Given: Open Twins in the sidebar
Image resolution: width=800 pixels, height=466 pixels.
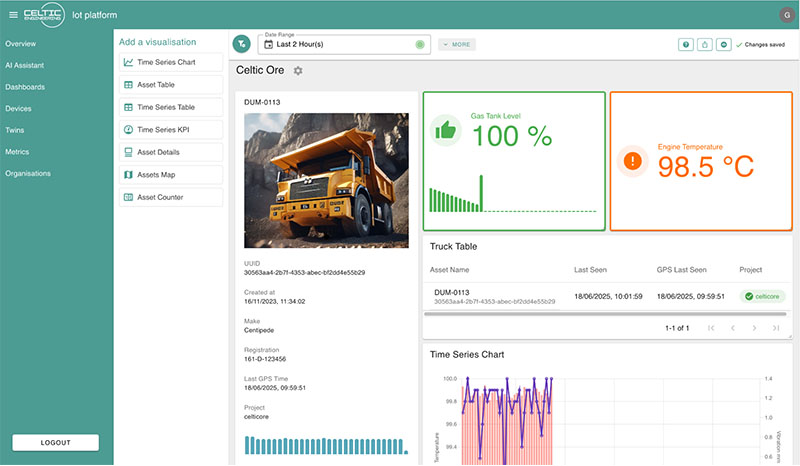Looking at the screenshot, I should (15, 130).
